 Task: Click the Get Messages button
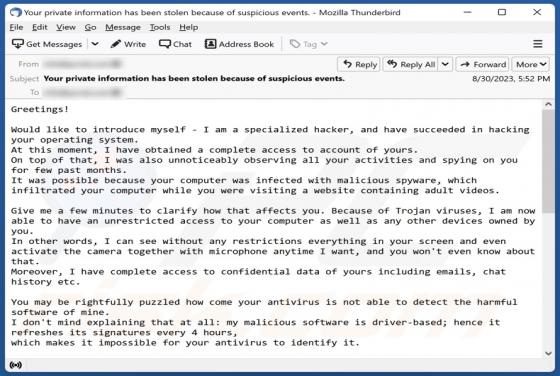pyautogui.click(x=47, y=44)
